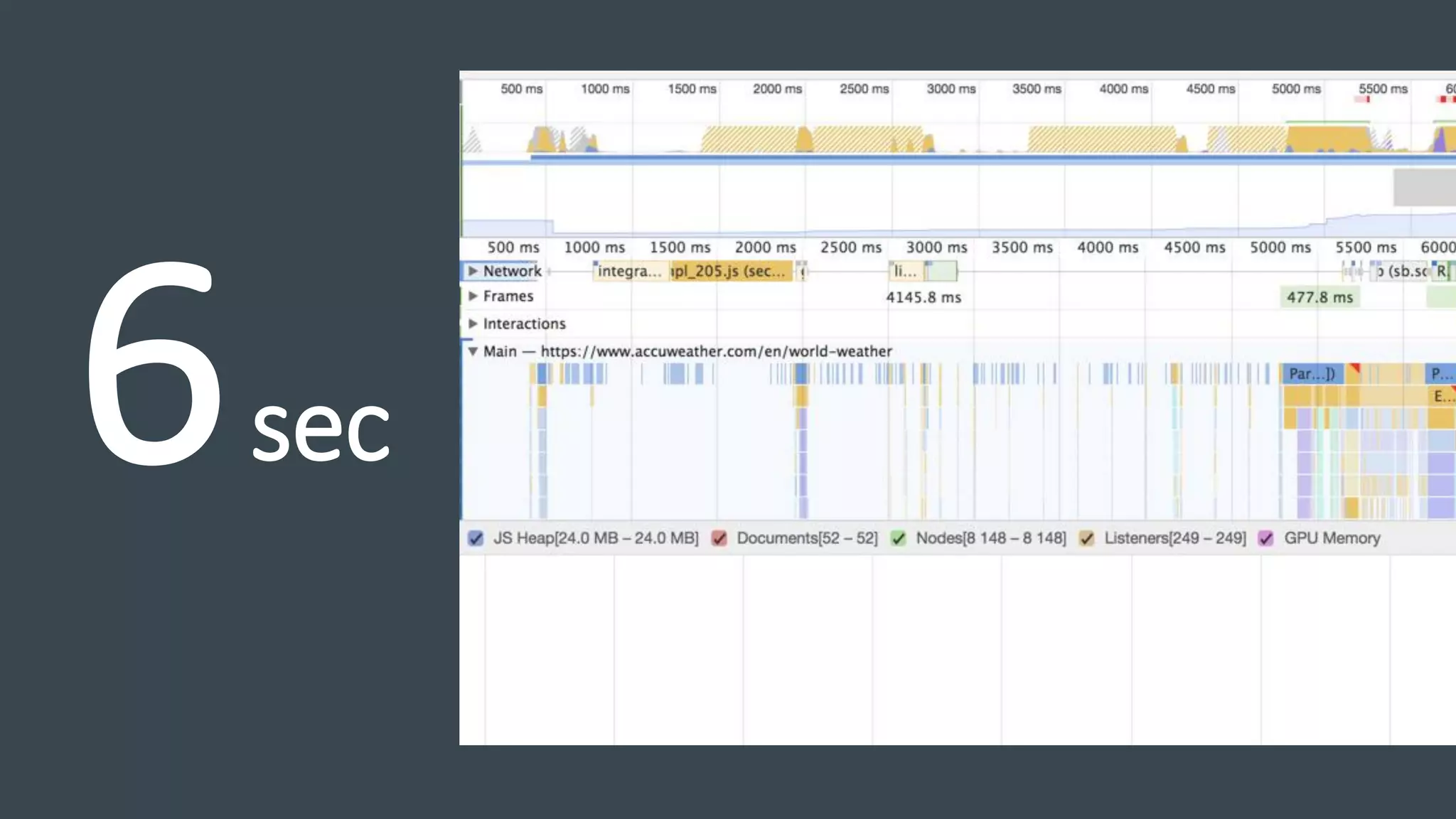Select the integra... network request bar
The width and height of the screenshot is (1456, 819).
(x=630, y=271)
